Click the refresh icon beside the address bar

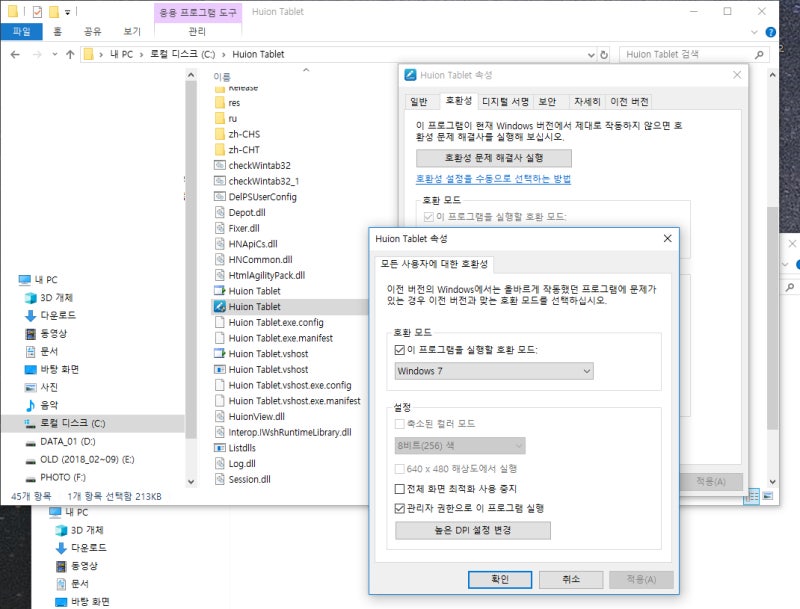[x=605, y=54]
